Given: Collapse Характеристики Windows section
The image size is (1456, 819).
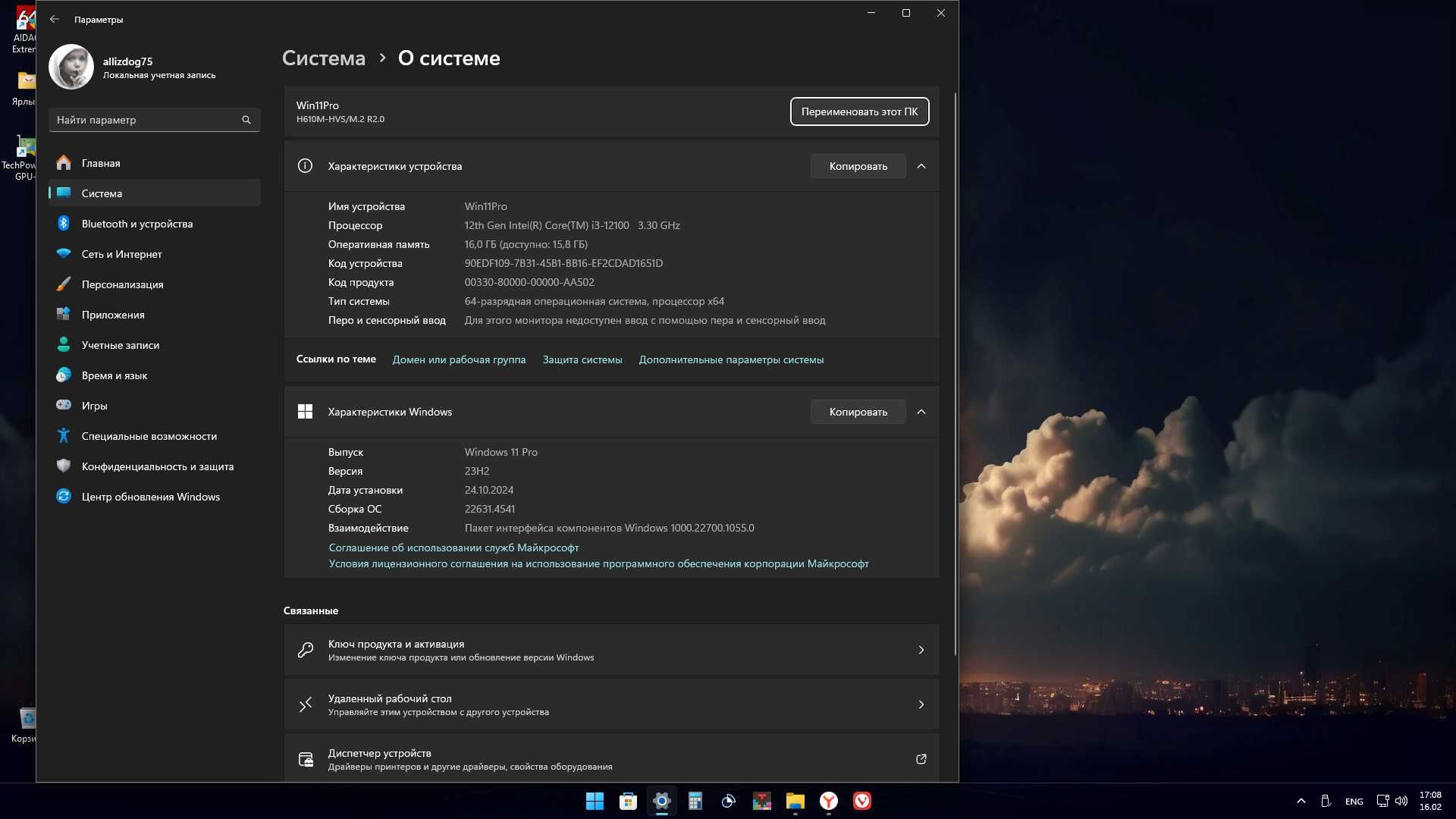Looking at the screenshot, I should [921, 412].
